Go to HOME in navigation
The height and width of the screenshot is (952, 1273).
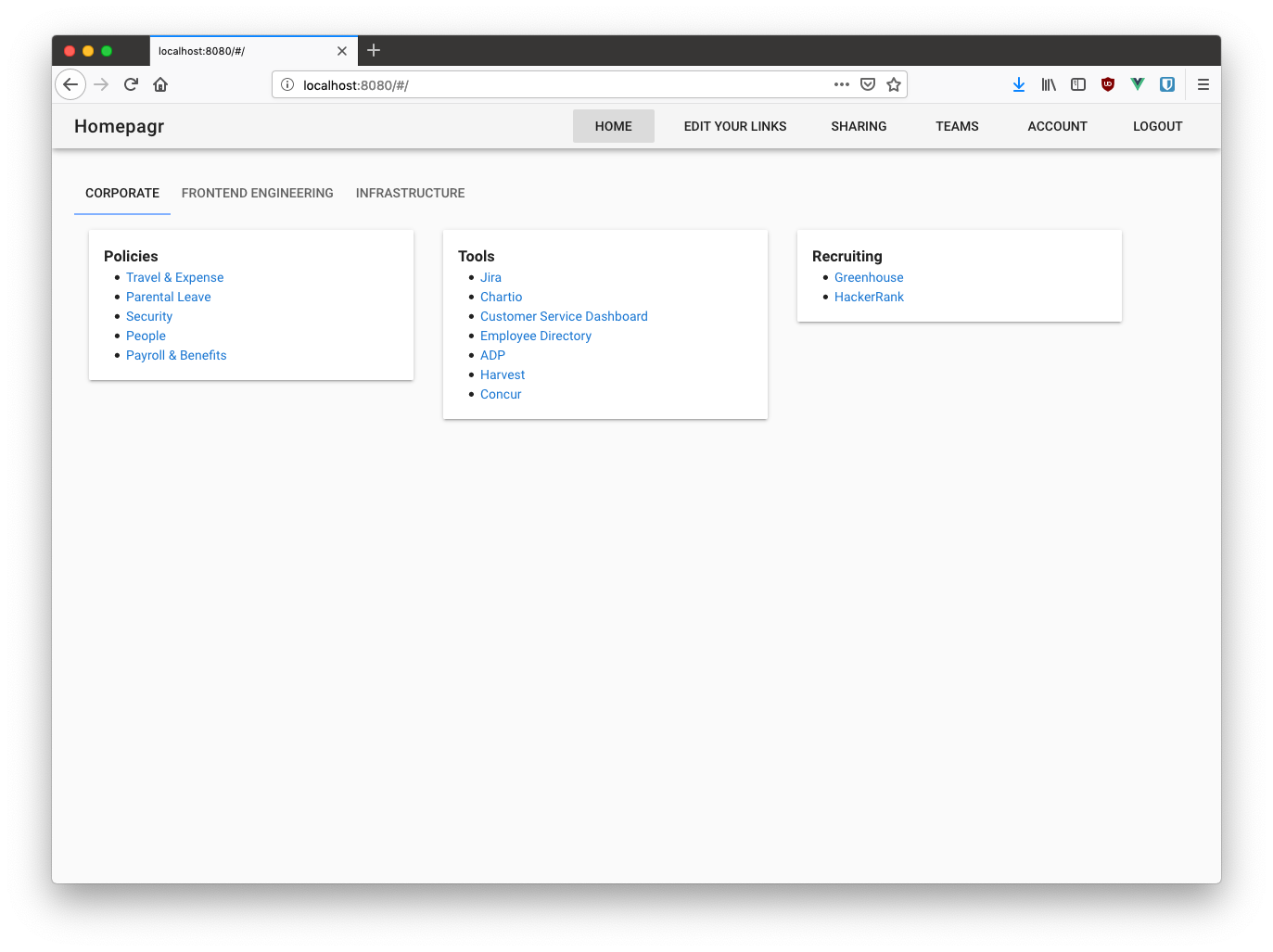tap(614, 126)
